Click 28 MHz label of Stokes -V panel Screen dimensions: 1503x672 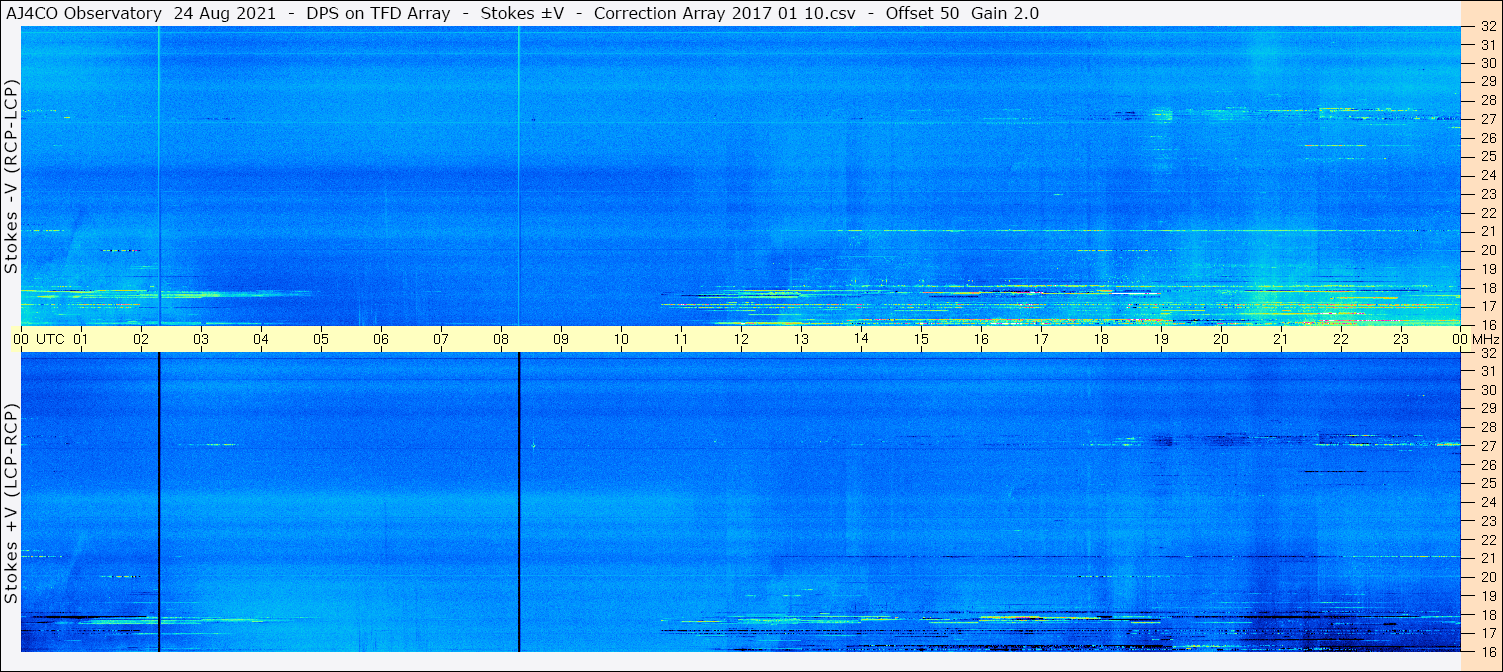pos(1487,100)
